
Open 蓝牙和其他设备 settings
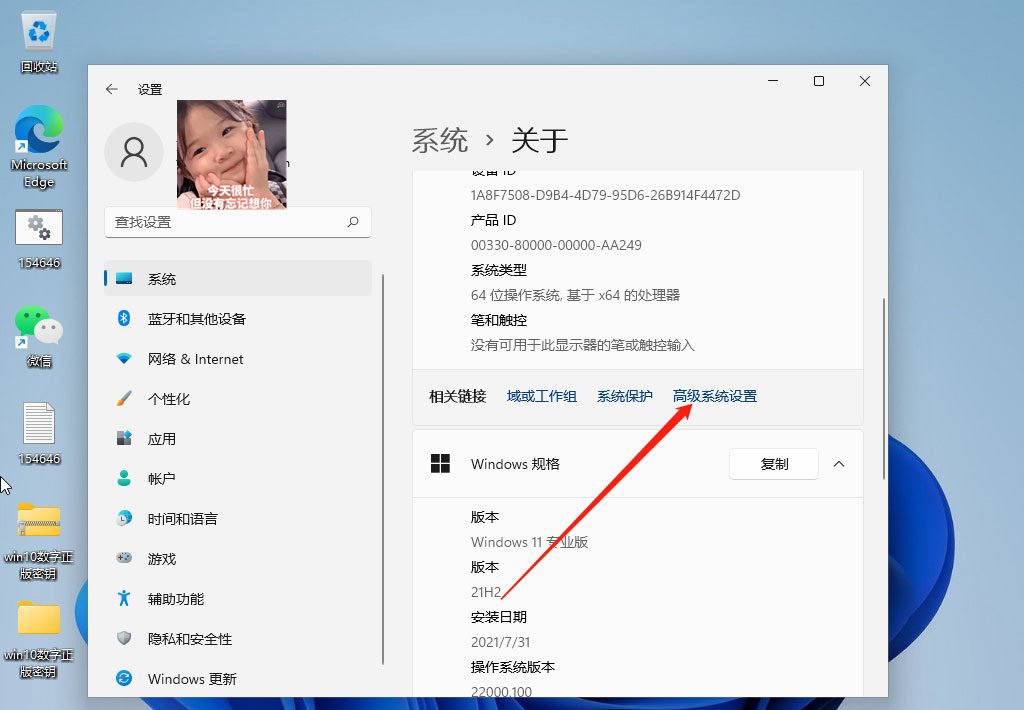pyautogui.click(x=238, y=319)
